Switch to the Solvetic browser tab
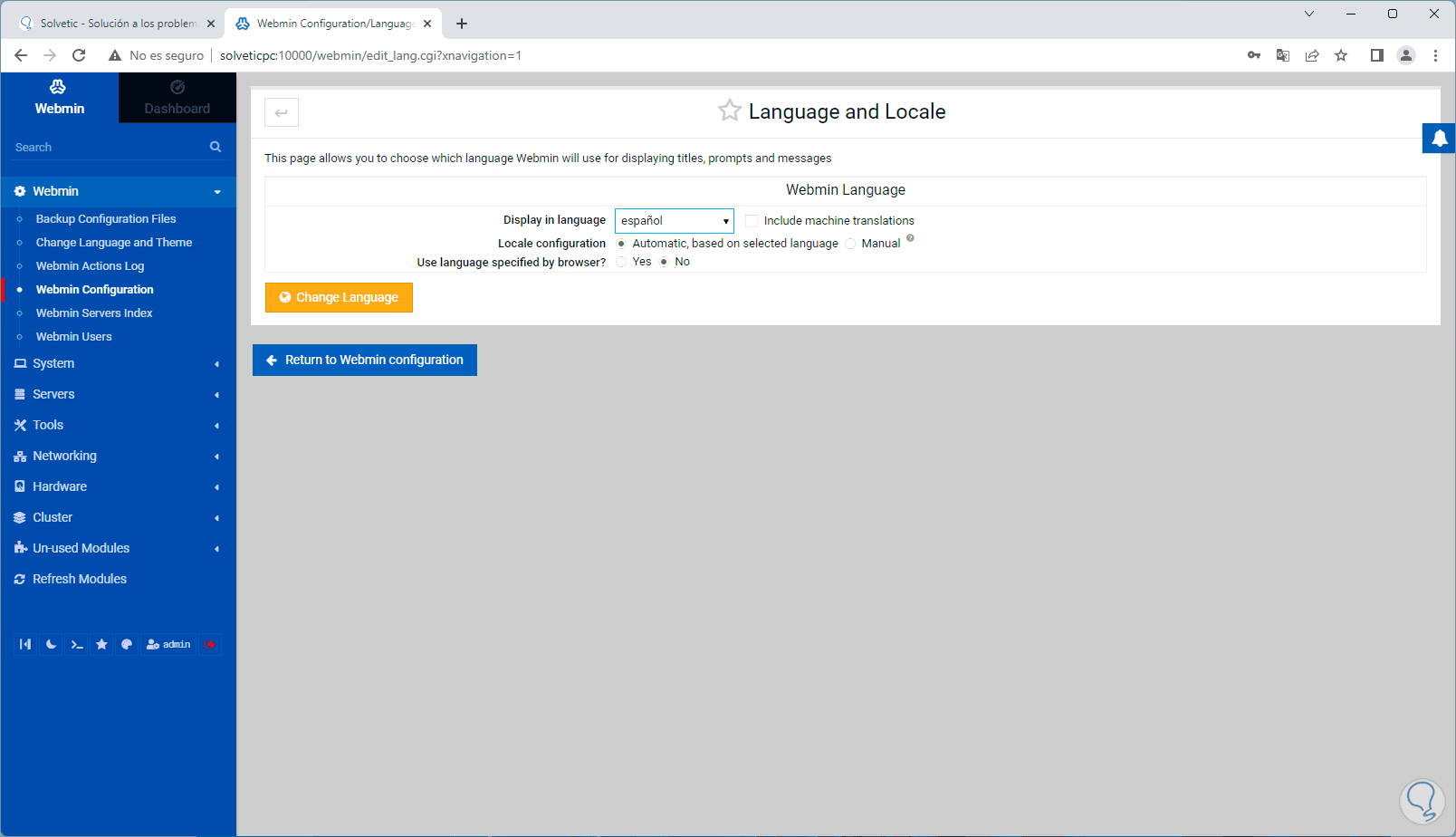The width and height of the screenshot is (1456, 837). (x=118, y=24)
